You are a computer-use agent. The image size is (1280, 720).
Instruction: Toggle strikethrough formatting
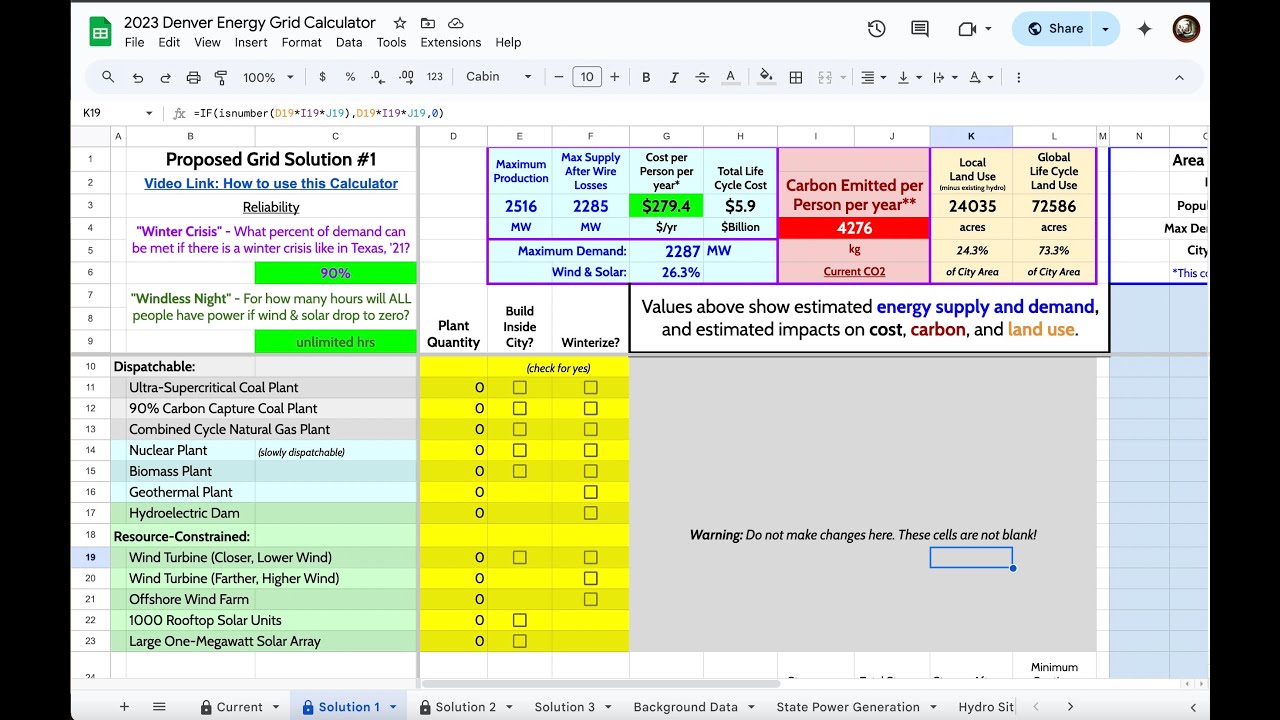coord(702,77)
